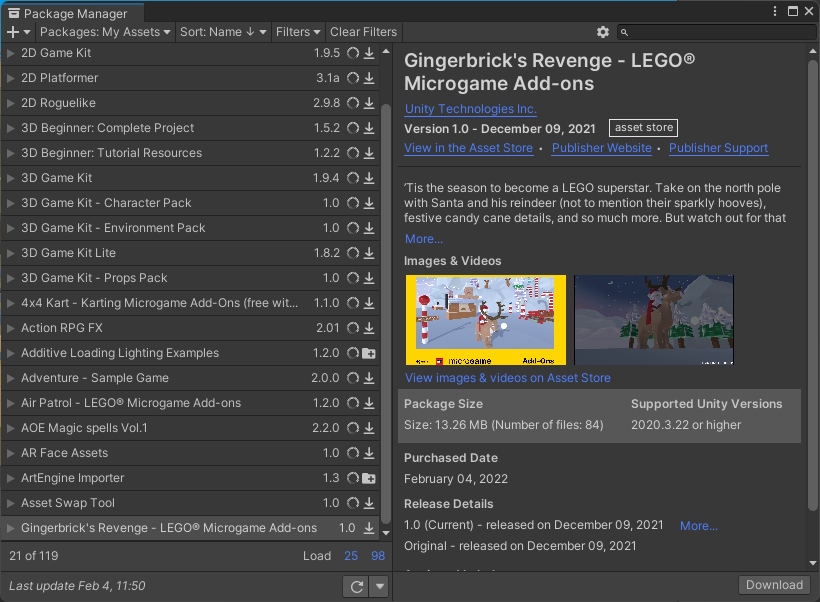Expand description with More... link

pos(424,239)
